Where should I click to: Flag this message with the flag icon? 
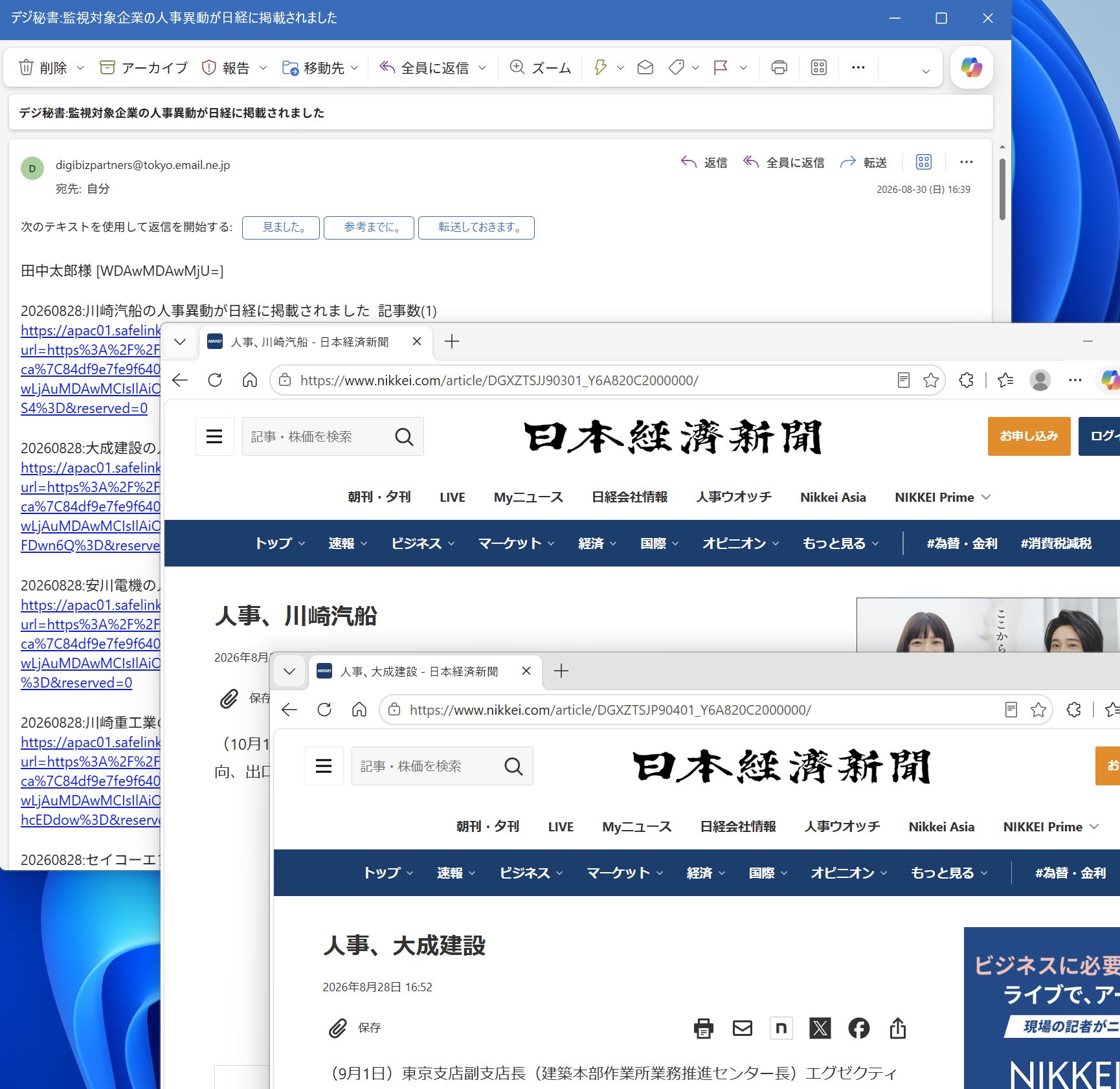[x=720, y=67]
